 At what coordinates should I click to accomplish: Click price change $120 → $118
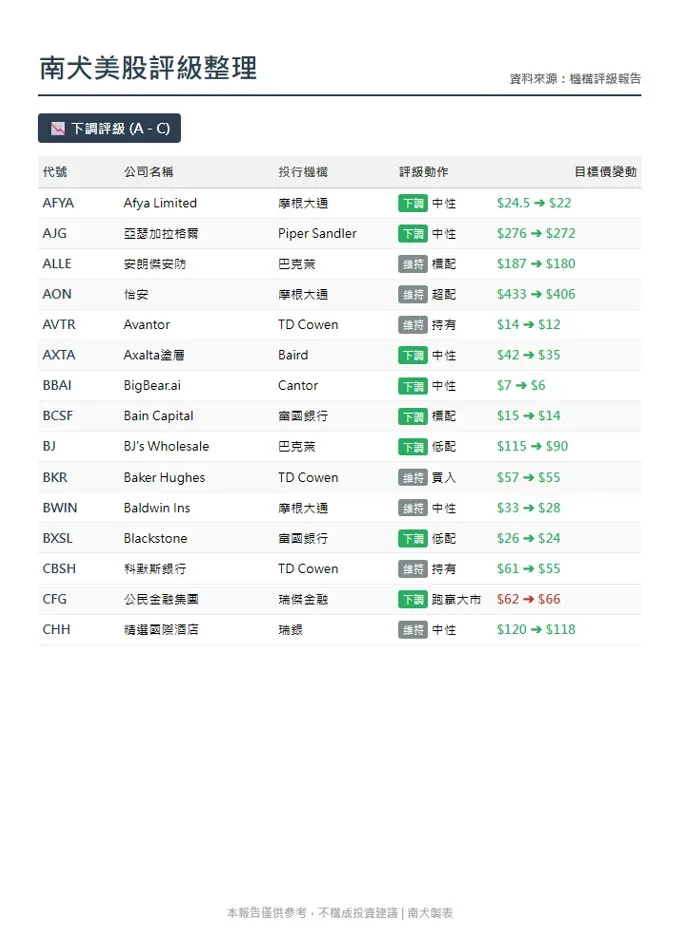pyautogui.click(x=536, y=629)
